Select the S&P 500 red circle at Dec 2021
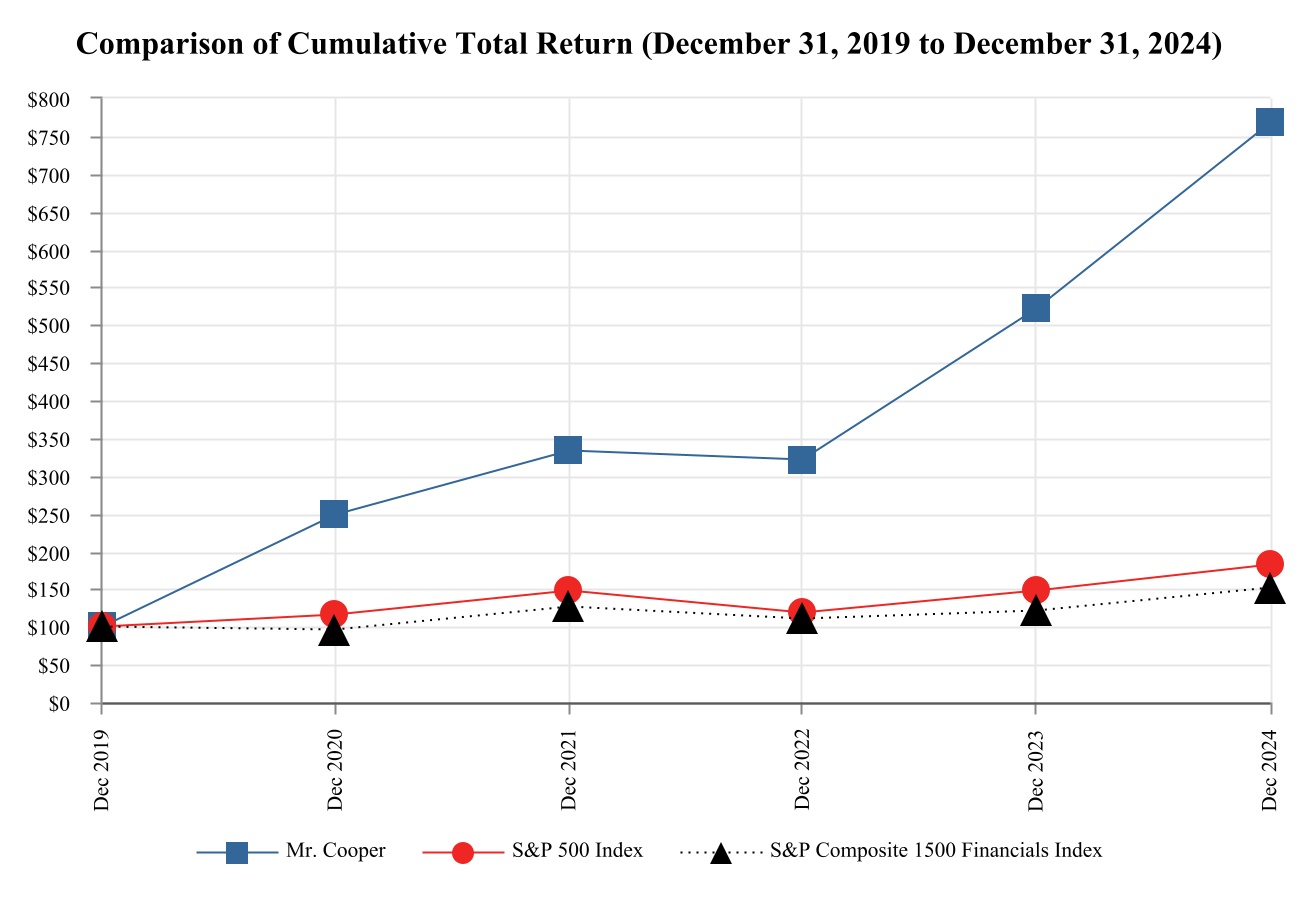The width and height of the screenshot is (1300, 900). point(568,590)
